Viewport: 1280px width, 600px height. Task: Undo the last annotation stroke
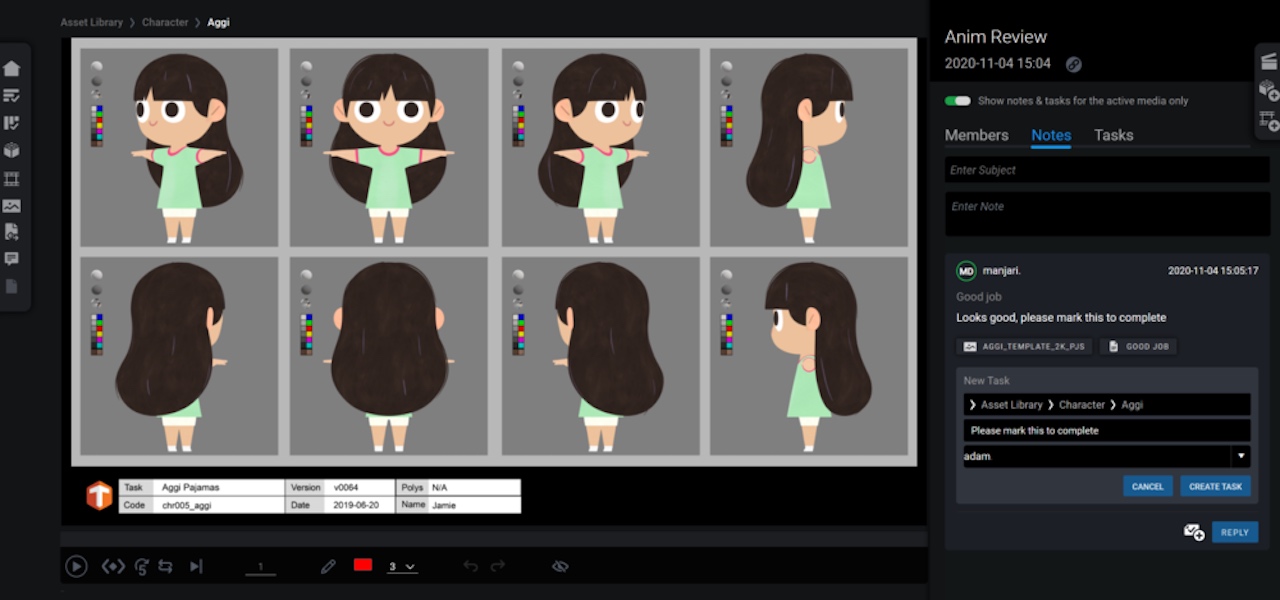click(x=470, y=566)
